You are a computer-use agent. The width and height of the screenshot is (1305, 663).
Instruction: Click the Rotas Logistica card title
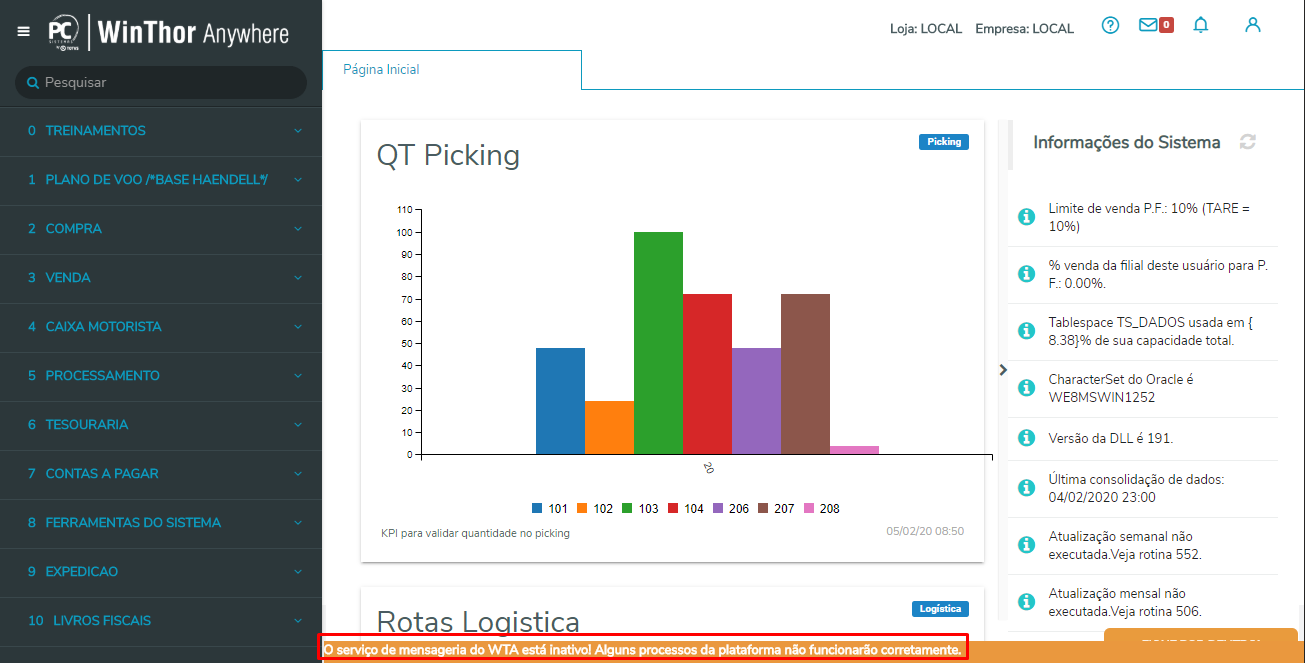pyautogui.click(x=478, y=621)
